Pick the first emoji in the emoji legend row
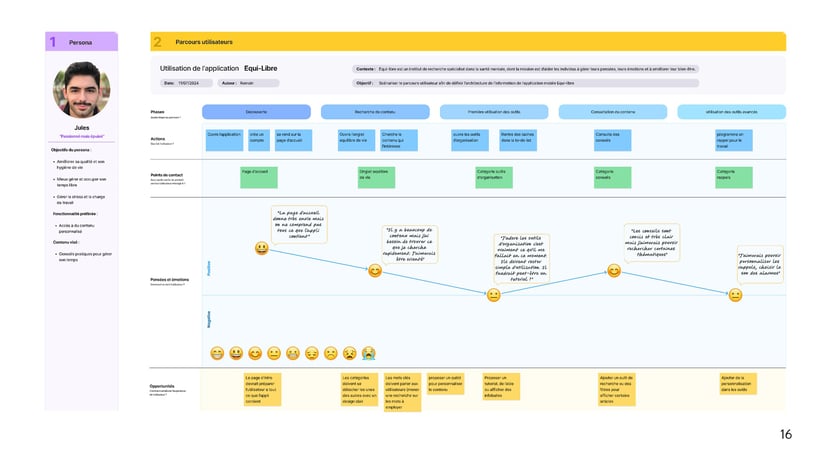Screen dimensions: 817x460 pyautogui.click(x=217, y=353)
